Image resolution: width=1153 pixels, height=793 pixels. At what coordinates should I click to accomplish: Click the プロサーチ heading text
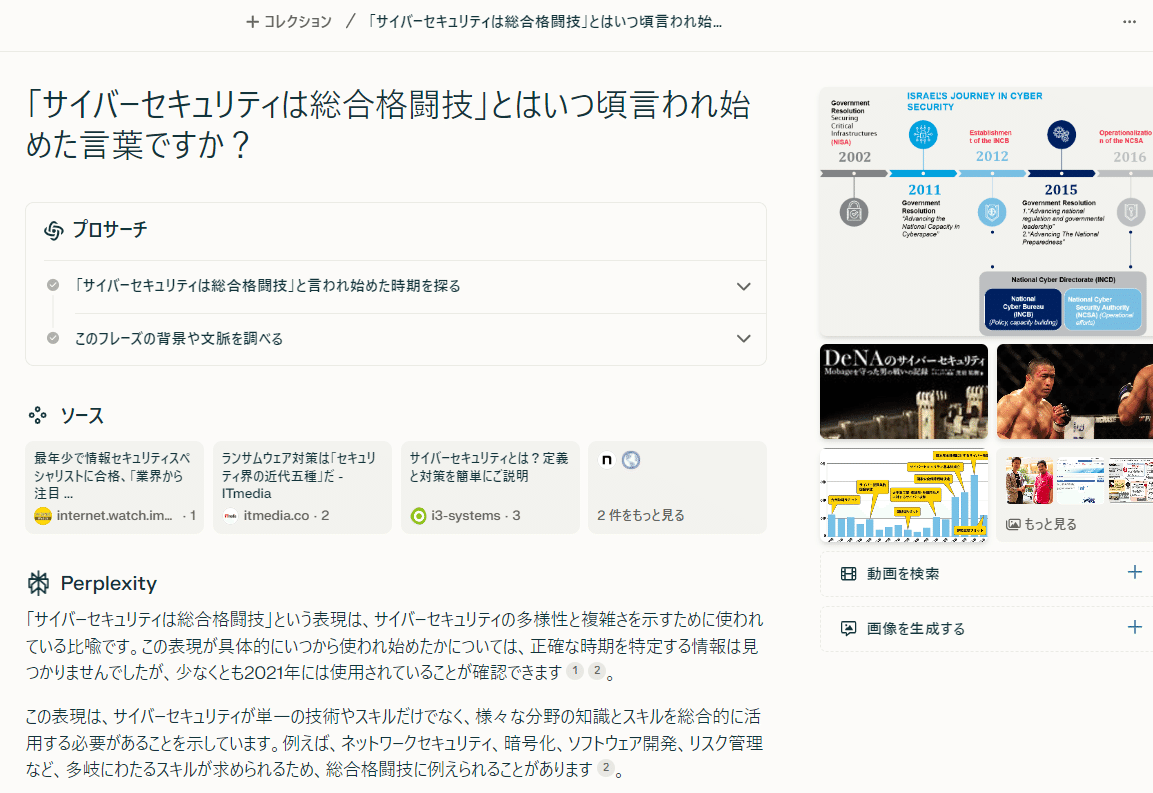pos(110,230)
